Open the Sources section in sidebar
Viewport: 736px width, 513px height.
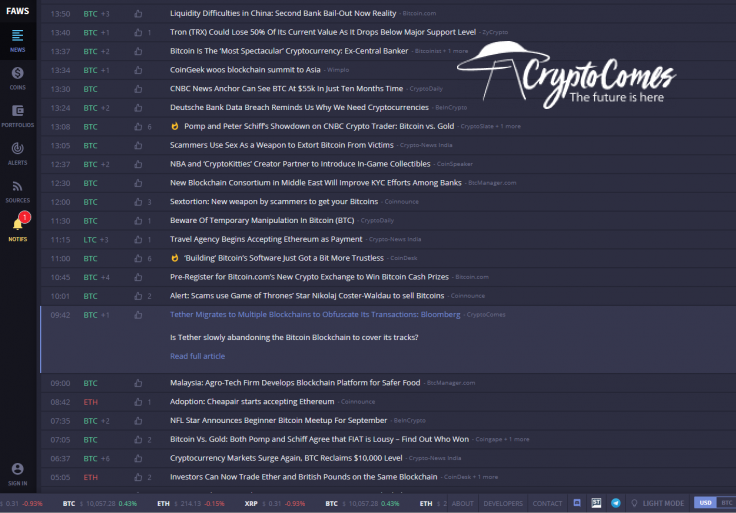(x=17, y=191)
